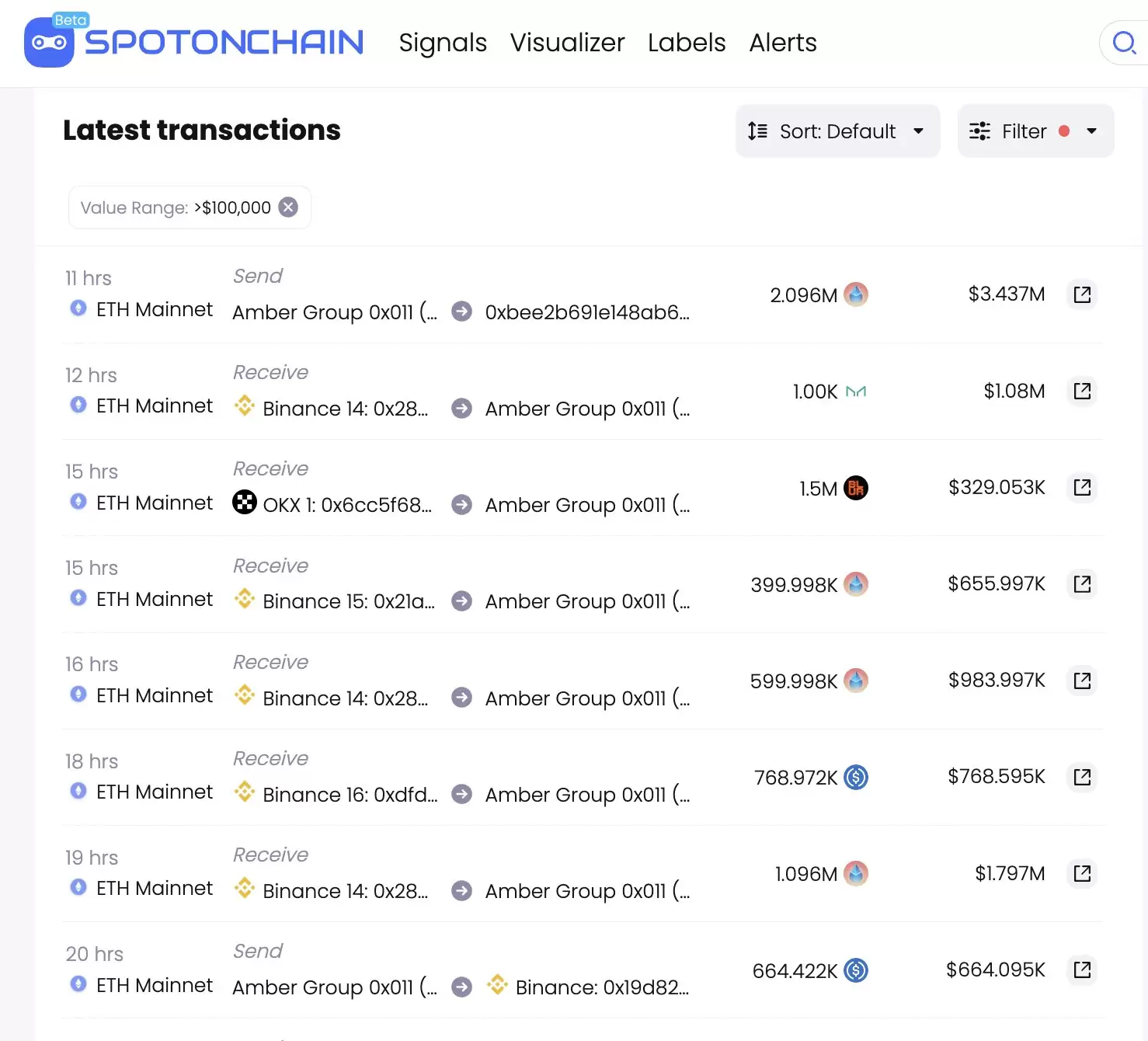
Task: Click the $329.053K value
Action: point(997,487)
